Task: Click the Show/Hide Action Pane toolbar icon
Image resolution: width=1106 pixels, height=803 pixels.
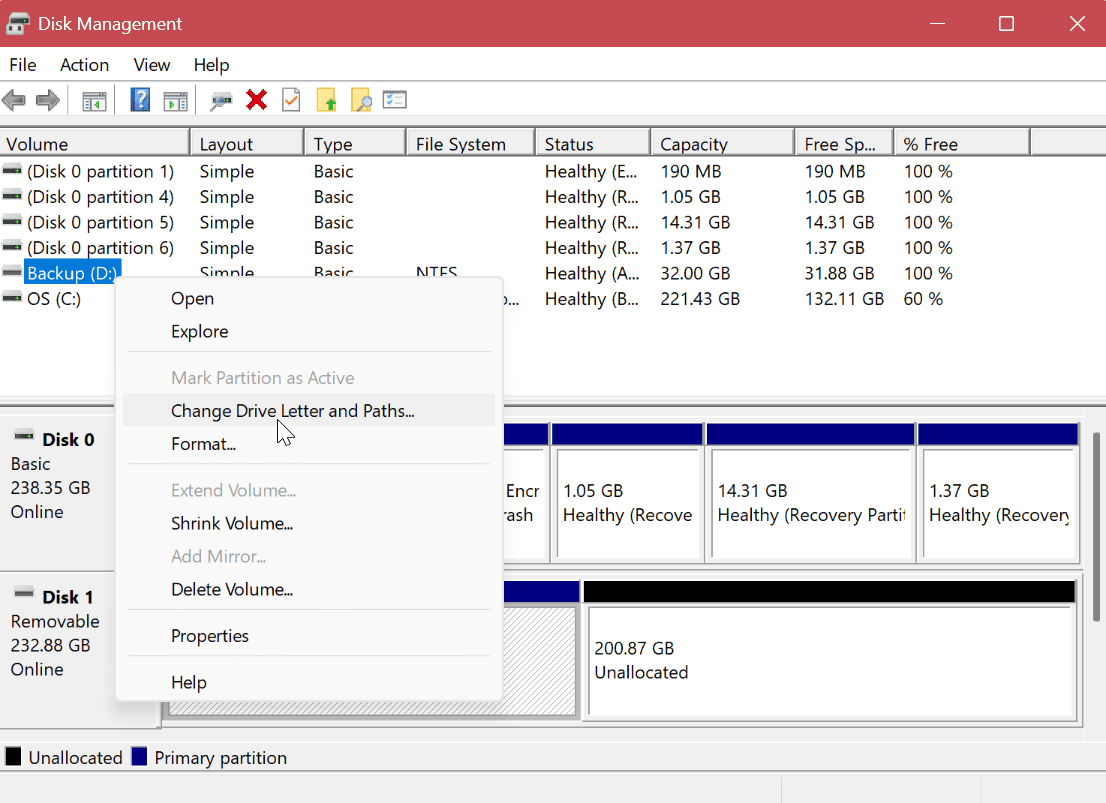Action: (x=175, y=100)
